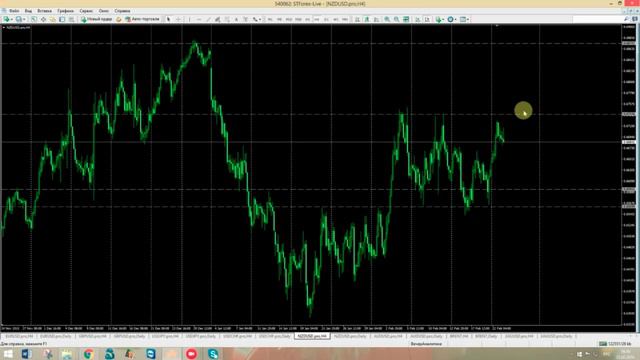Show the Data Window icon
Image resolution: width=640 pixels, height=360 pixels.
[x=43, y=19]
